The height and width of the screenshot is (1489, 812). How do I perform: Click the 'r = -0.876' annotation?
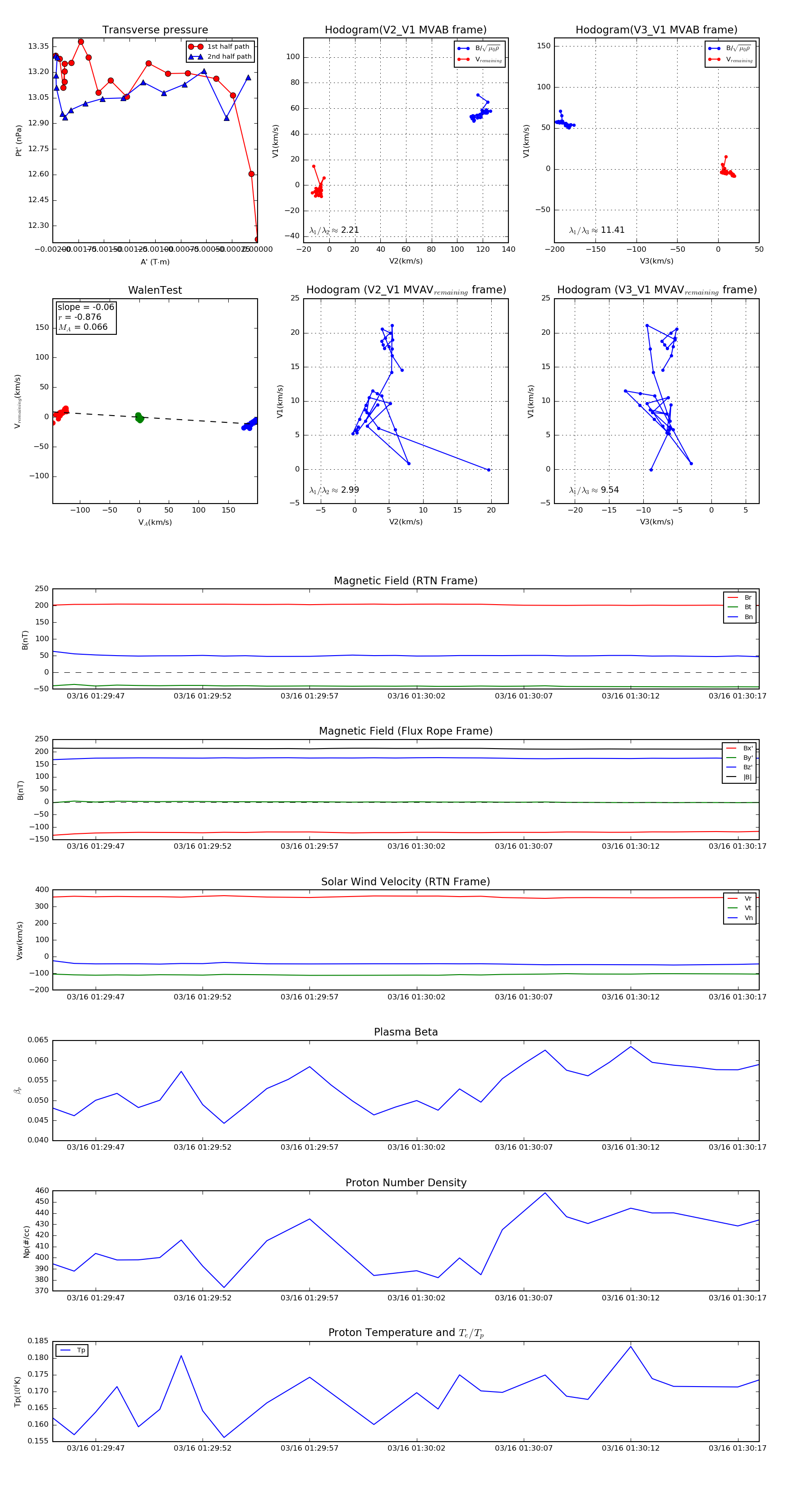80,317
